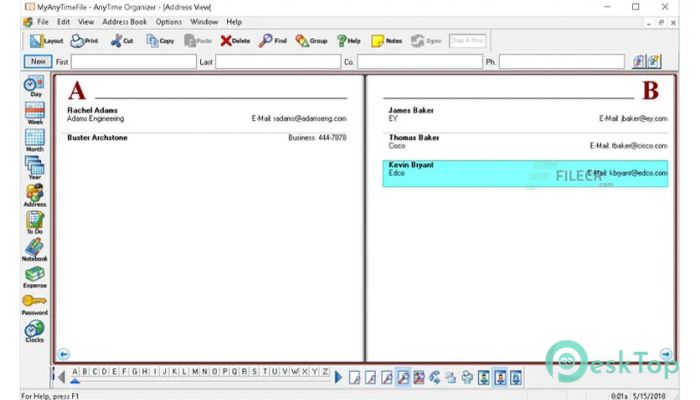Open the Password keeper in the sidebar

pos(35,304)
